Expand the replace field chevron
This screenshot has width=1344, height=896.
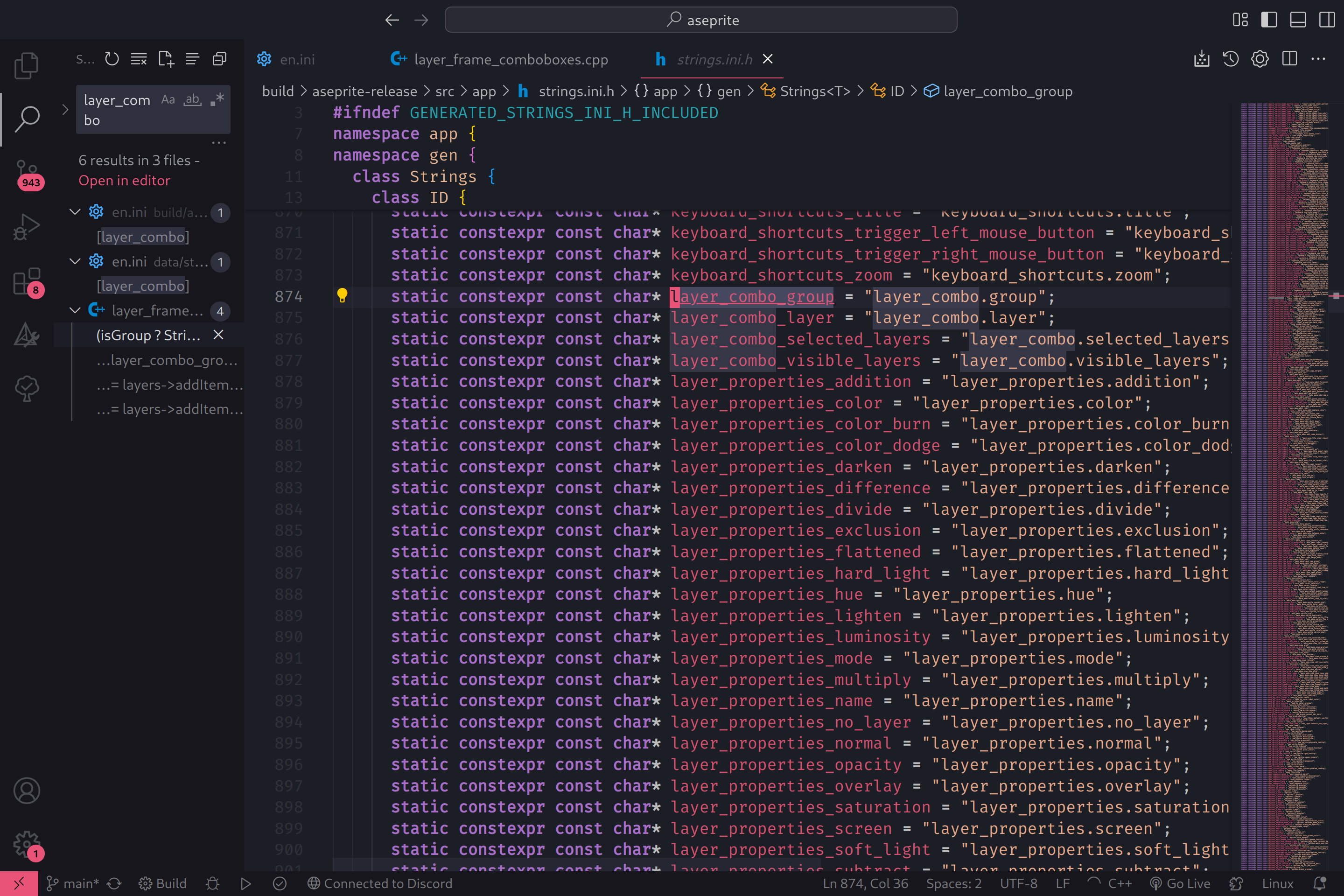[x=64, y=109]
